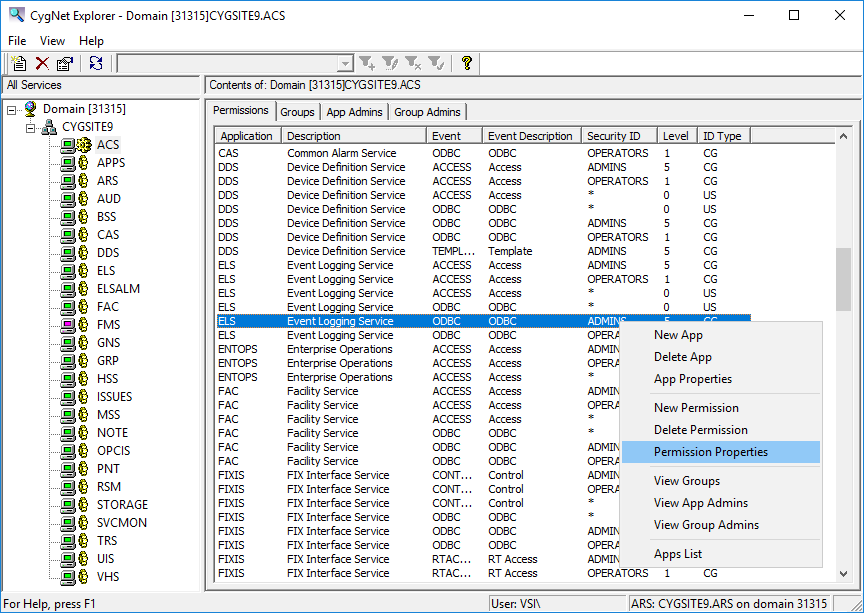Viewport: 864px width, 613px height.
Task: Sort by the Event Description column header
Action: 532,136
